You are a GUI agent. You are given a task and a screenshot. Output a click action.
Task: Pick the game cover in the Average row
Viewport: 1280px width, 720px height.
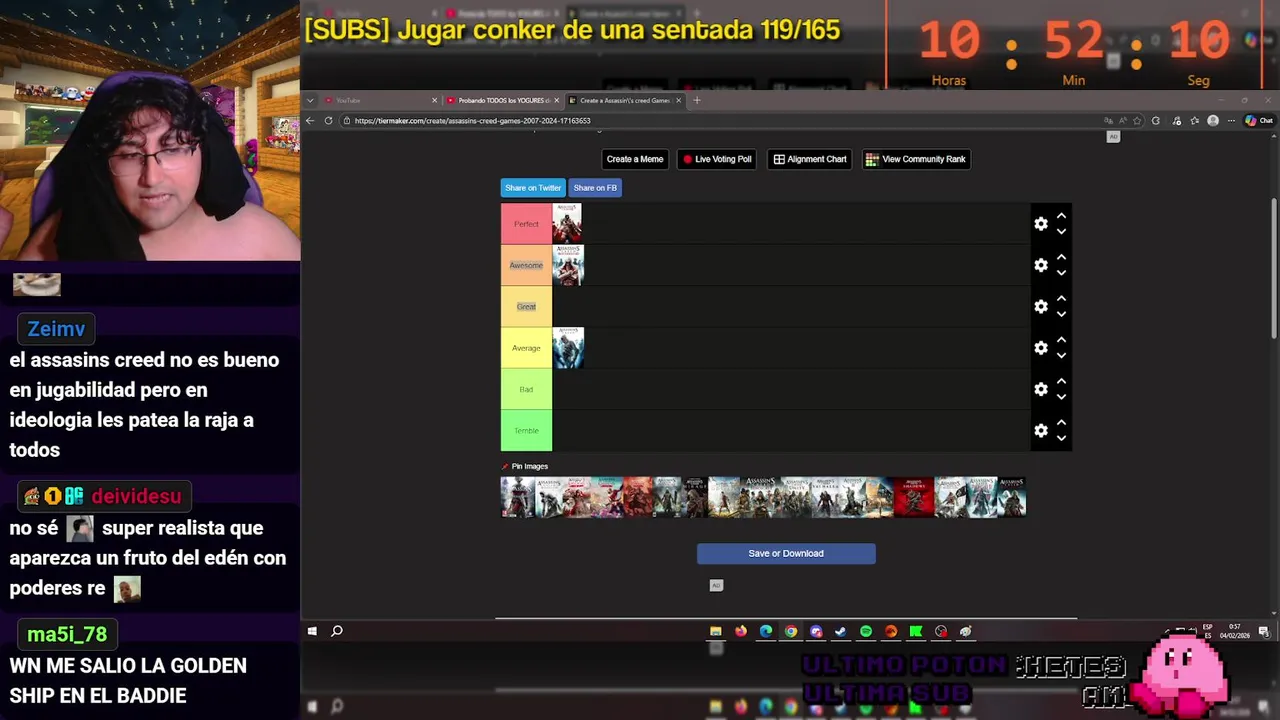(568, 348)
